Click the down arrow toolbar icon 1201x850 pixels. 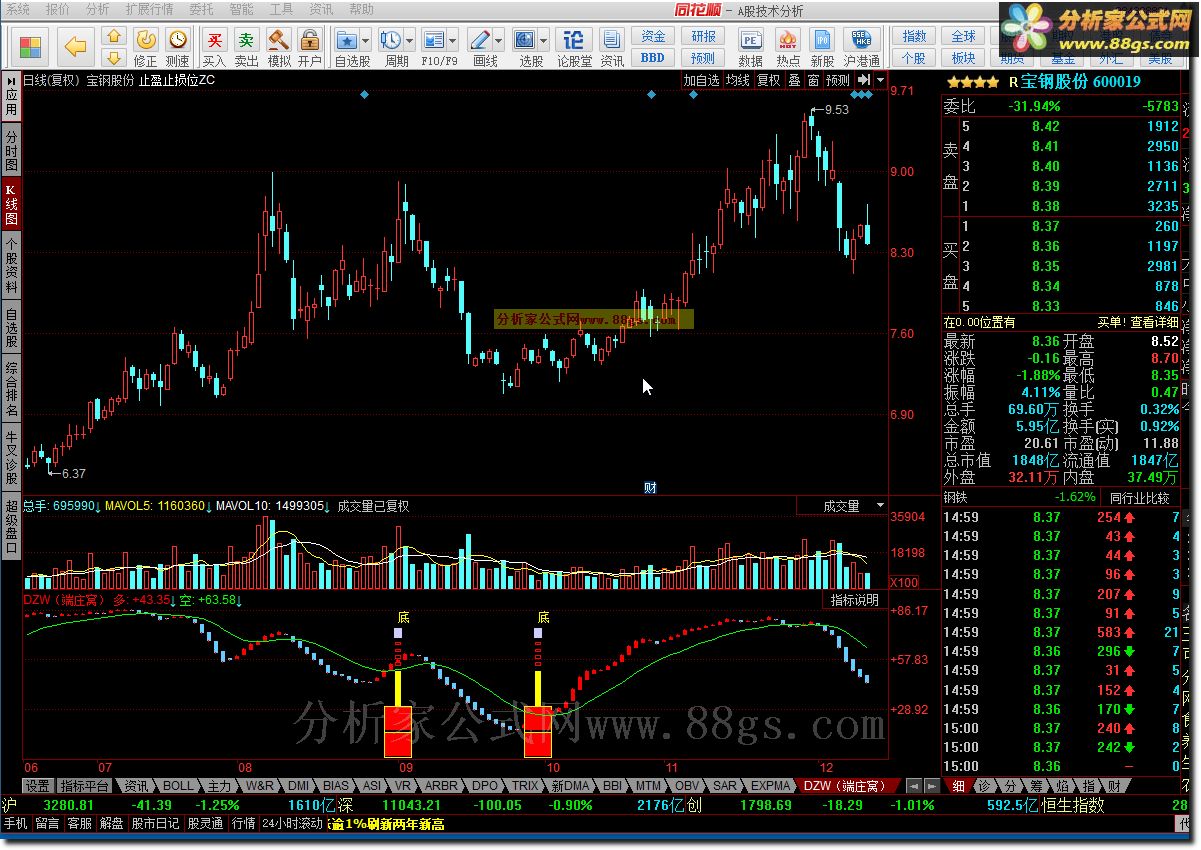tap(114, 57)
